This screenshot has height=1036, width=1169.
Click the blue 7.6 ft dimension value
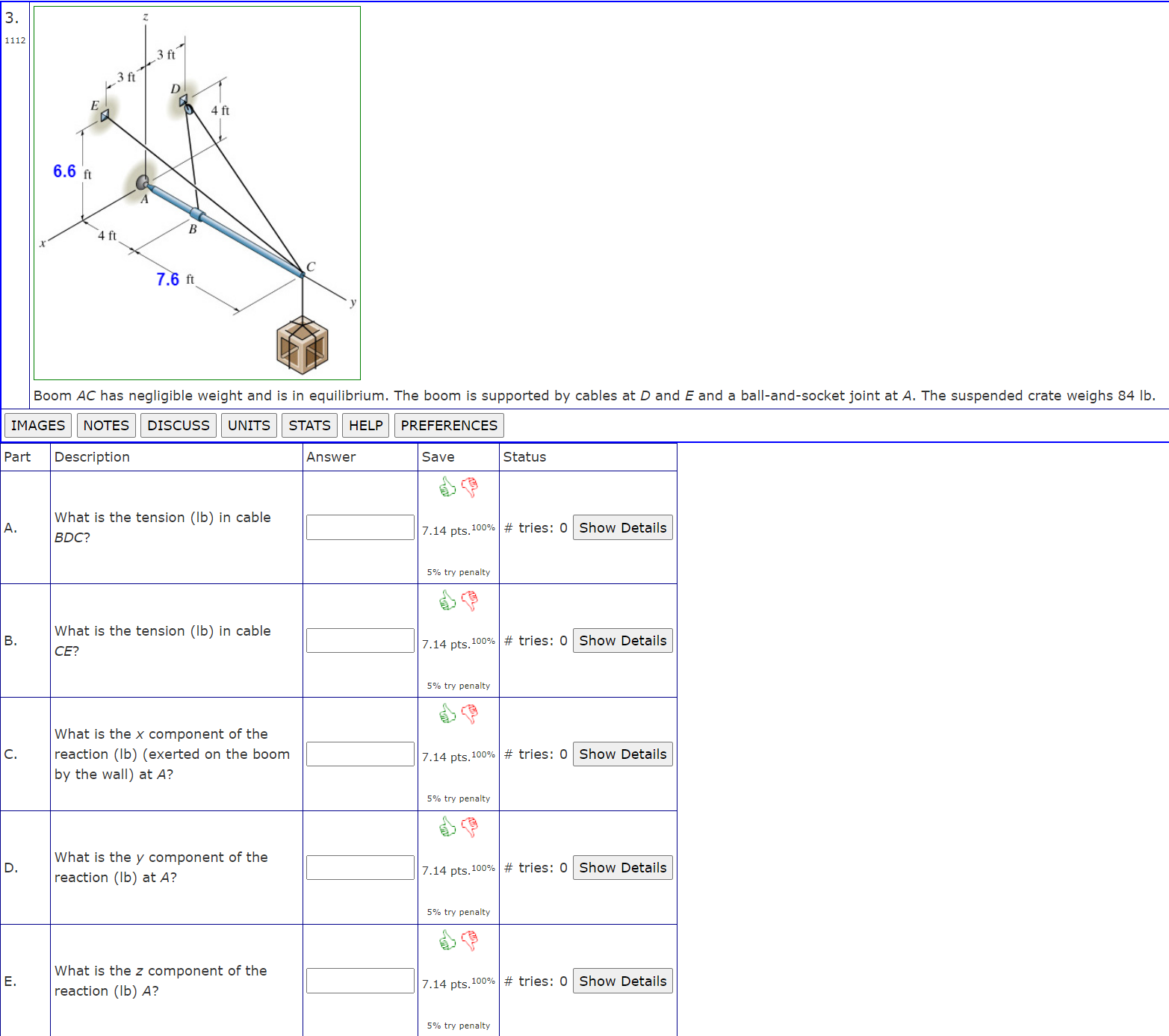(167, 279)
